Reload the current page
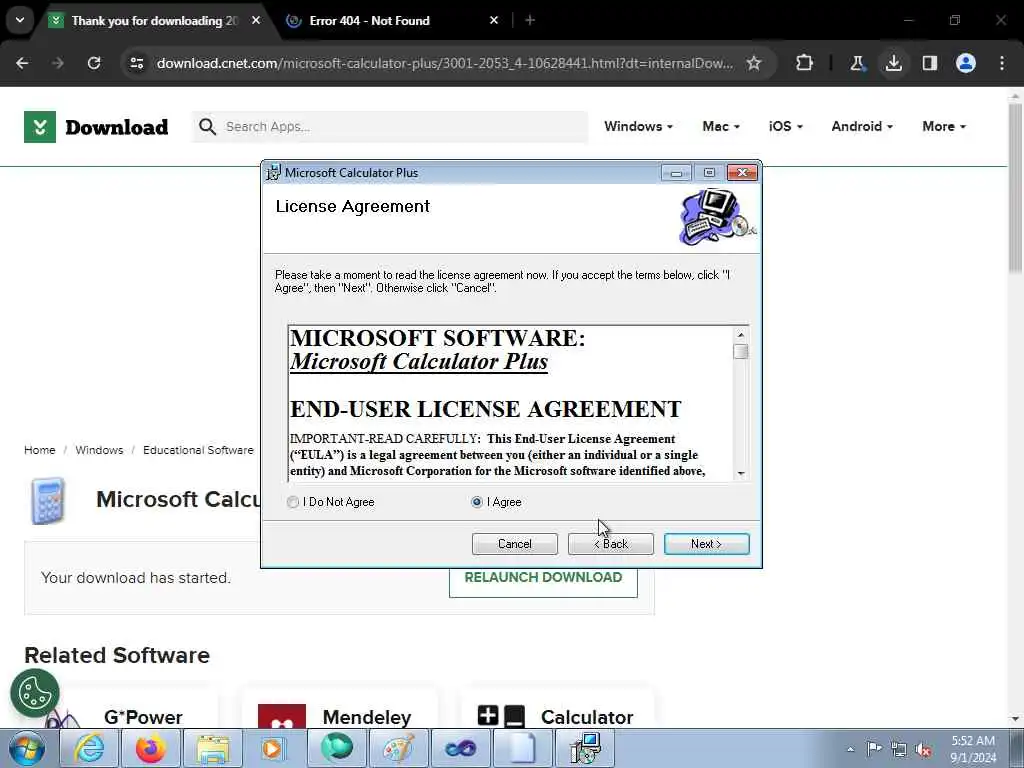 click(94, 63)
